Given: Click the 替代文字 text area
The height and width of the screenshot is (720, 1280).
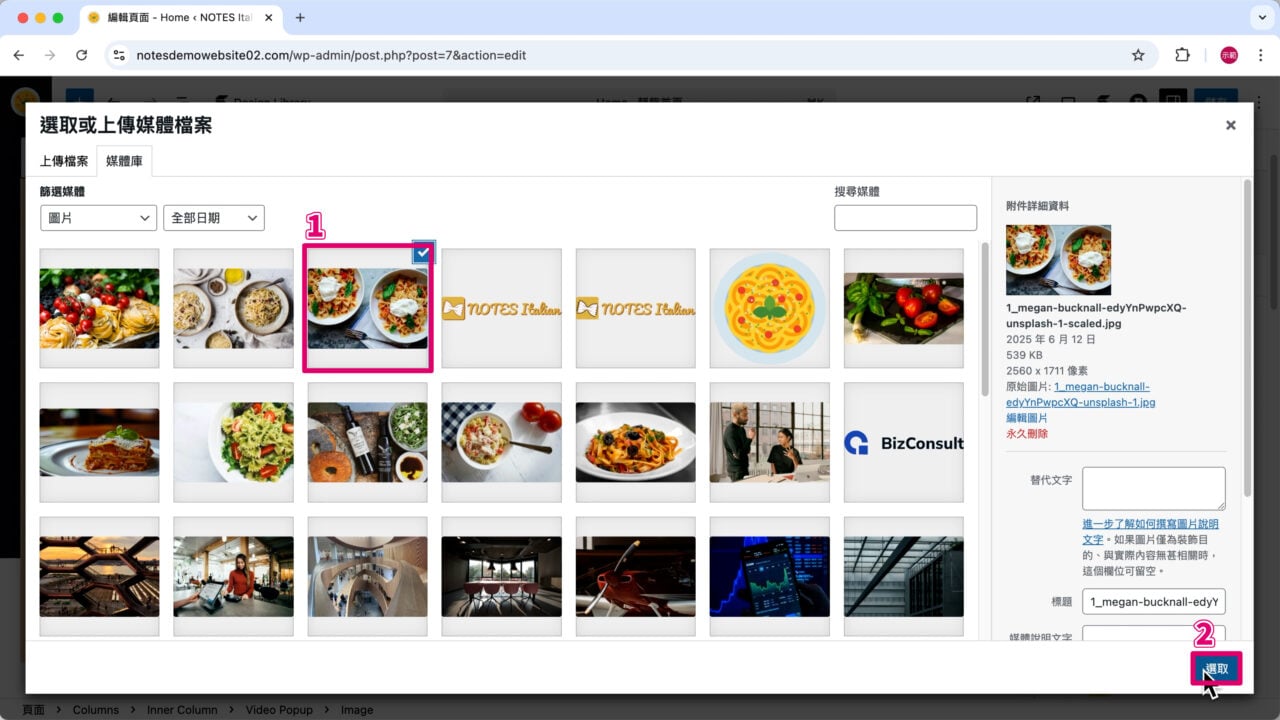Looking at the screenshot, I should [1153, 488].
